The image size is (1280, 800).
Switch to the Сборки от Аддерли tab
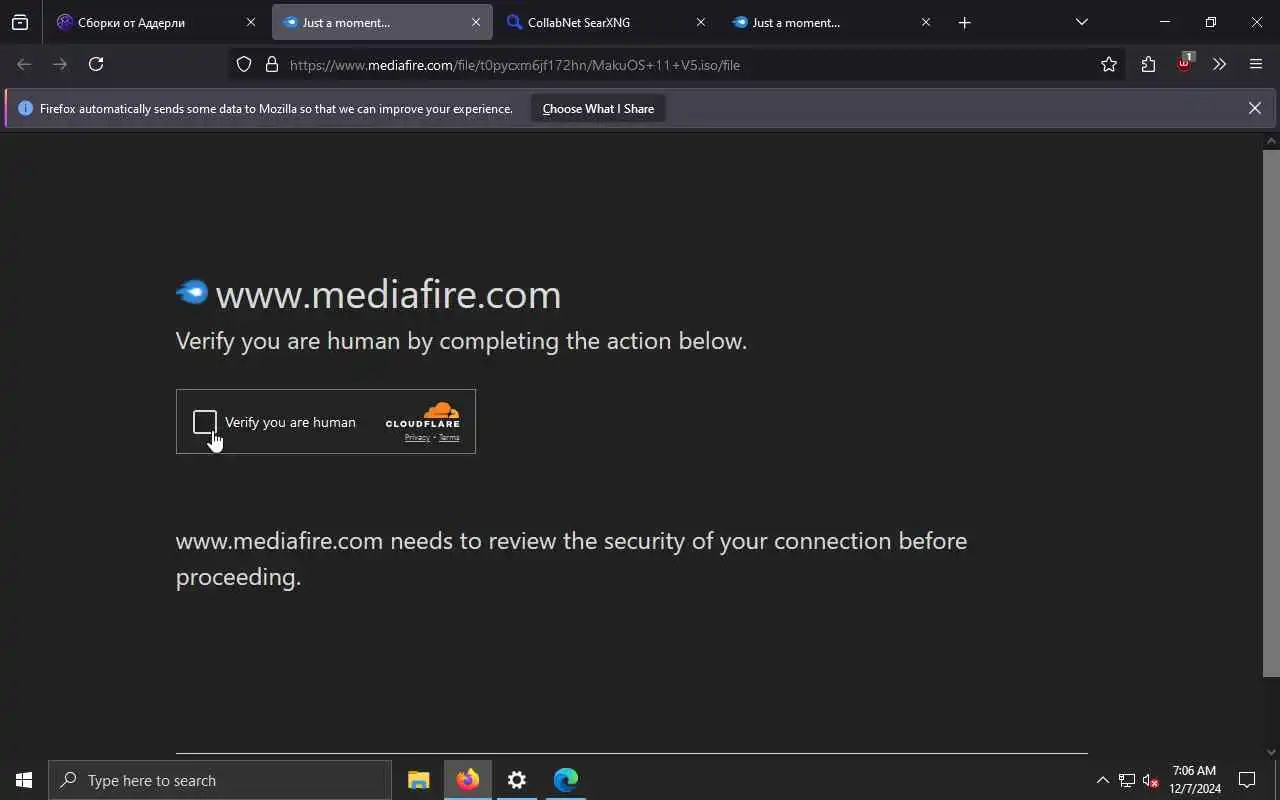(x=157, y=22)
